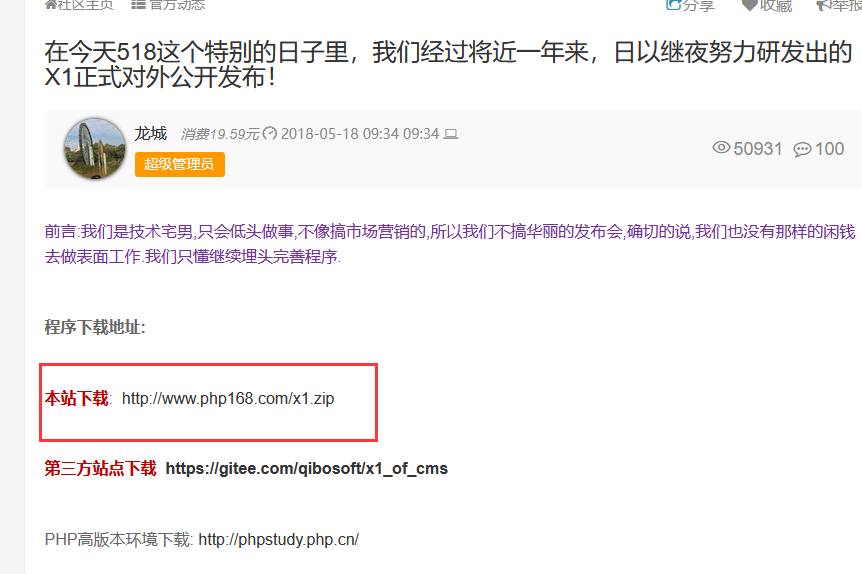
Task: Click the laptop device icon after timestamp
Action: [x=451, y=134]
